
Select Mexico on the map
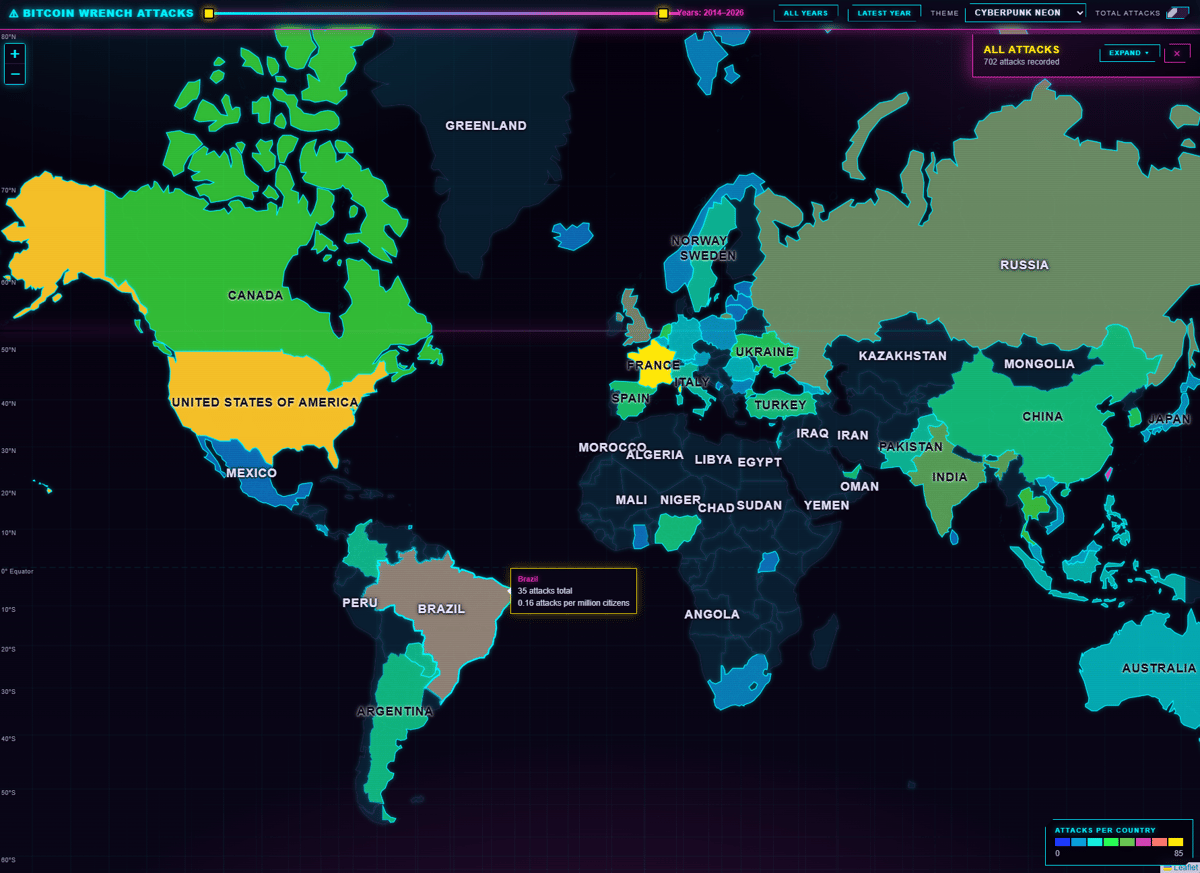click(251, 472)
